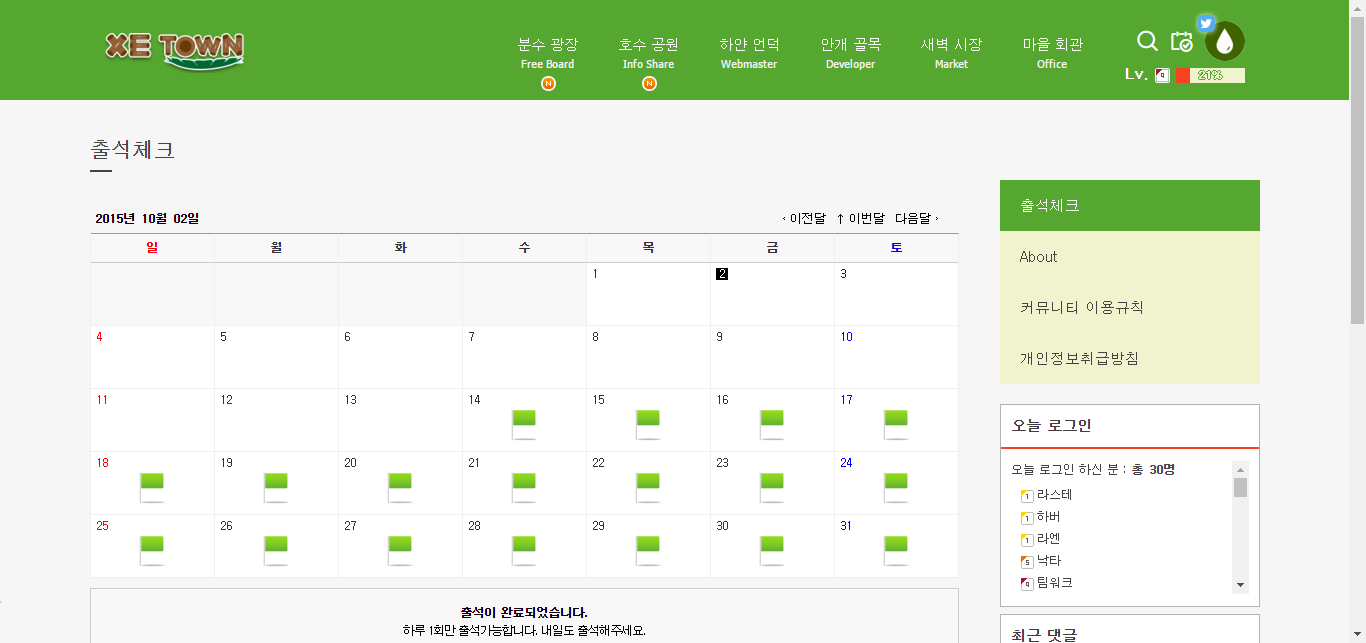Viewport: 1366px width, 643px height.
Task: Open the 새벽 시장 Market menu
Action: click(x=952, y=54)
